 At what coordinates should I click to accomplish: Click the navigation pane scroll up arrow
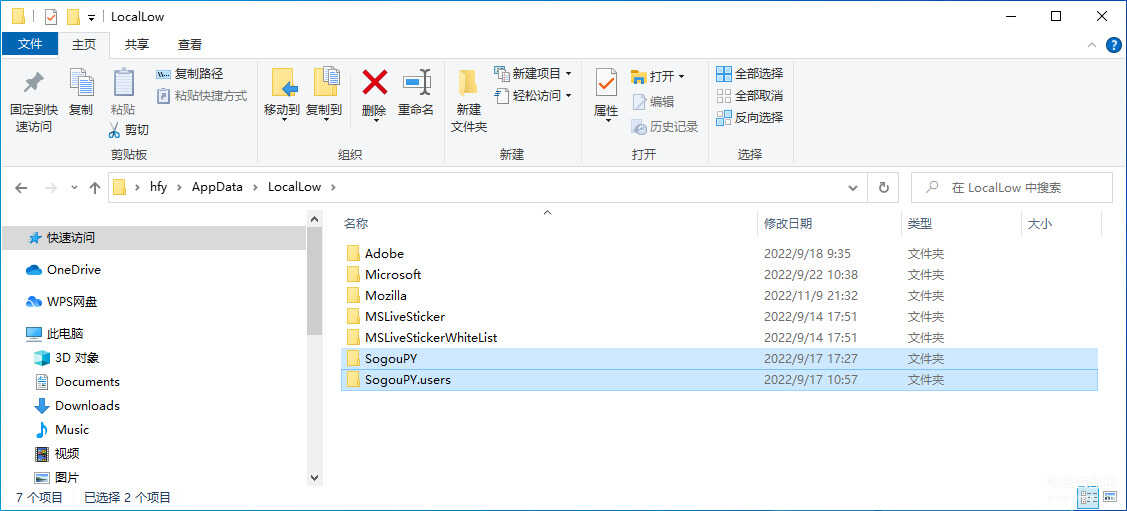pos(314,218)
